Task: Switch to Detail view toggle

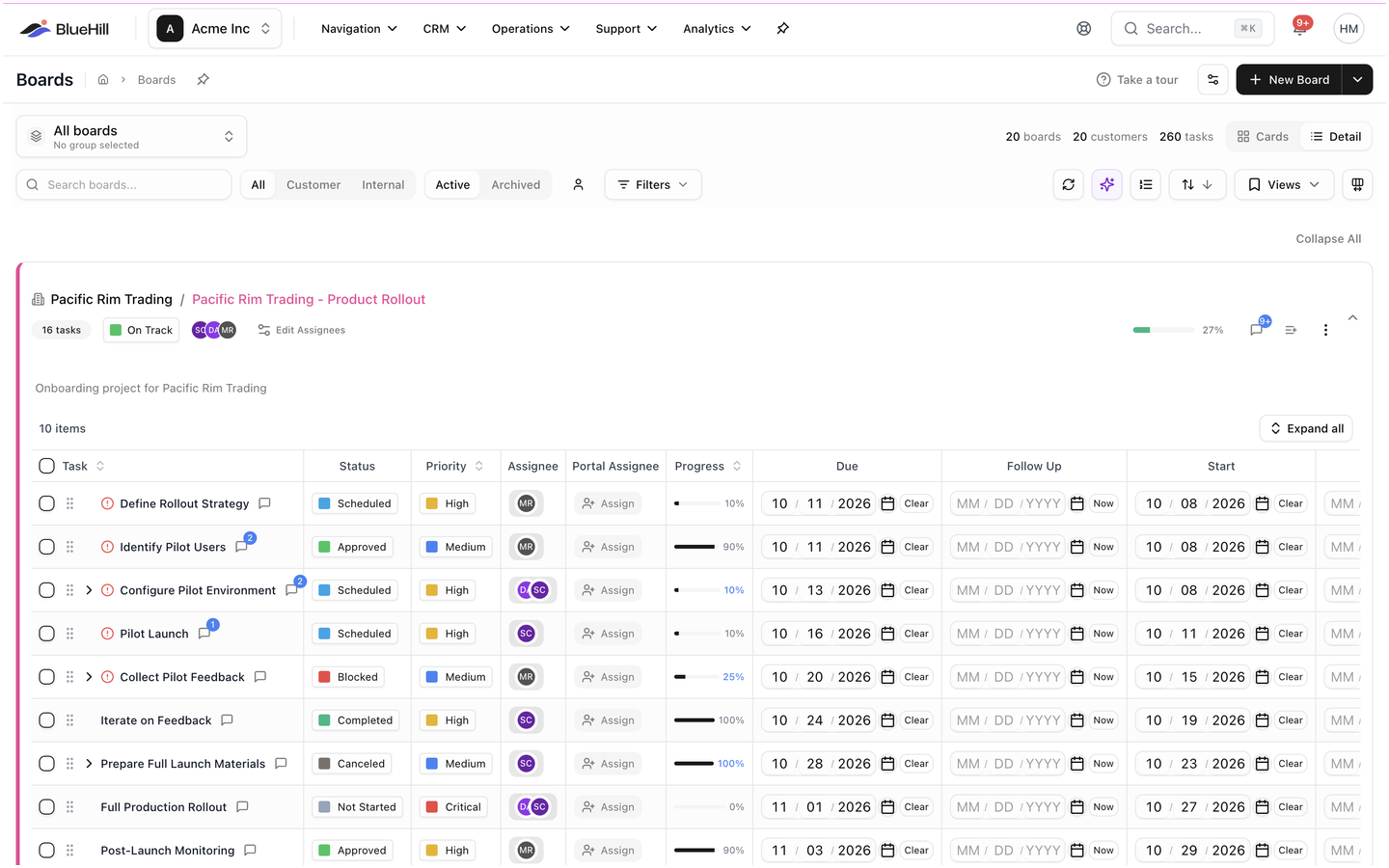Action: [1336, 137]
